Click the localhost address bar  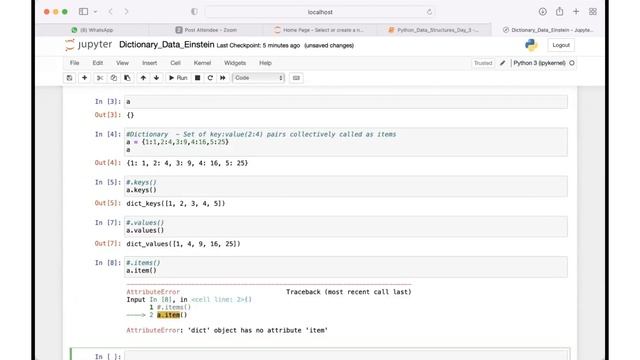point(320,12)
